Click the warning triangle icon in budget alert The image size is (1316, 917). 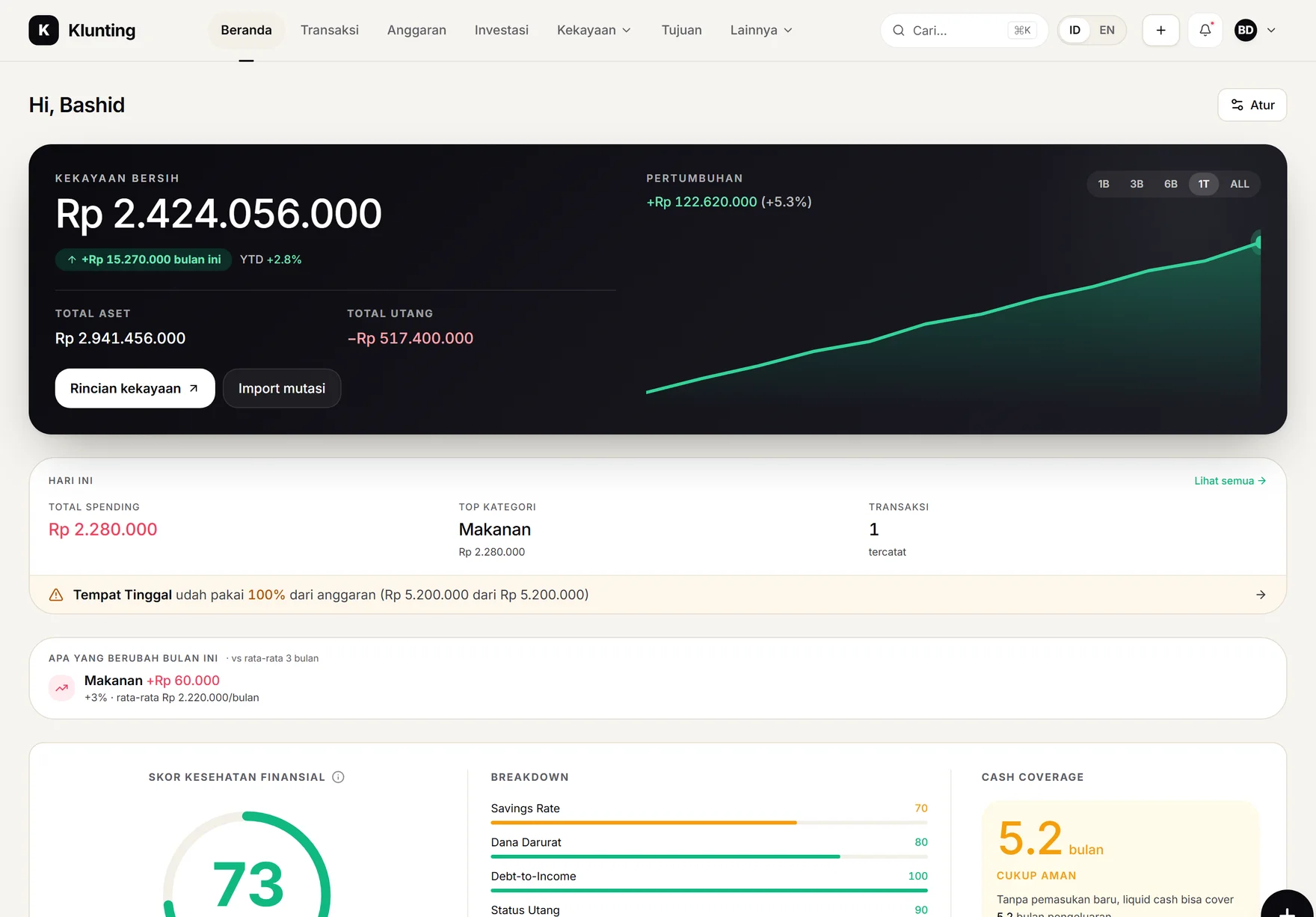[x=56, y=595]
